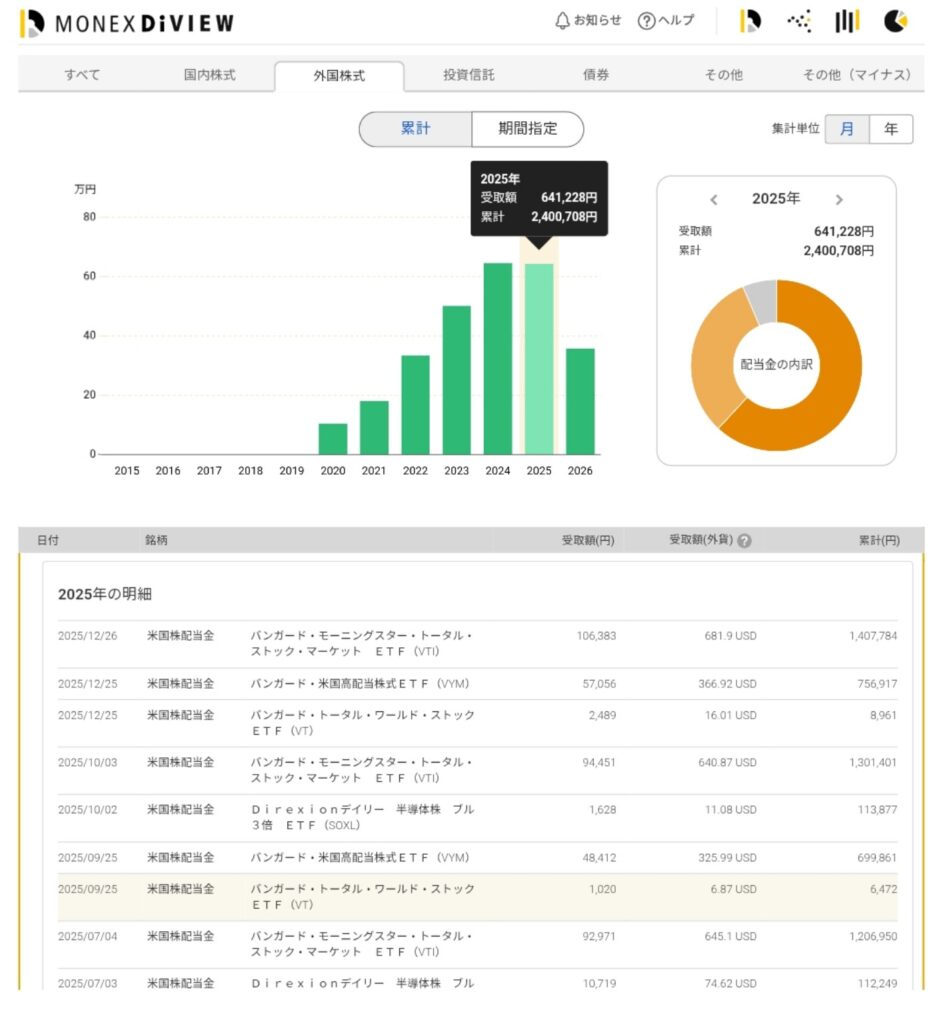The width and height of the screenshot is (943, 1024).
Task: Click the help icon beside 受取額(外貨)
Action: pyautogui.click(x=744, y=541)
